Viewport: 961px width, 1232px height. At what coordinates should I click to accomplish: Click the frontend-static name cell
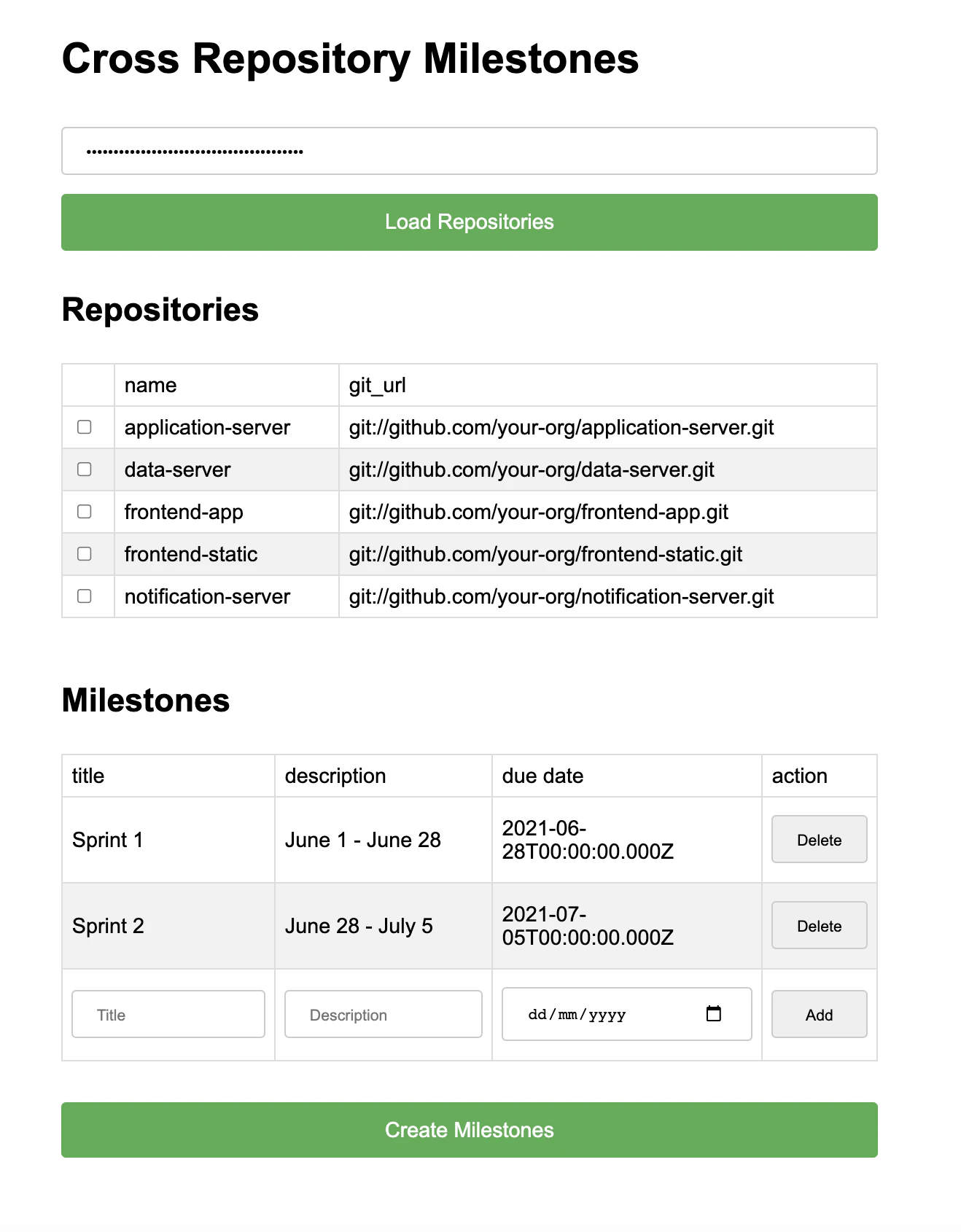(227, 554)
